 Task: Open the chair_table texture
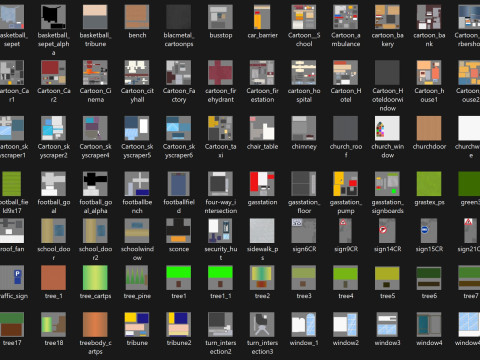[x=262, y=128]
